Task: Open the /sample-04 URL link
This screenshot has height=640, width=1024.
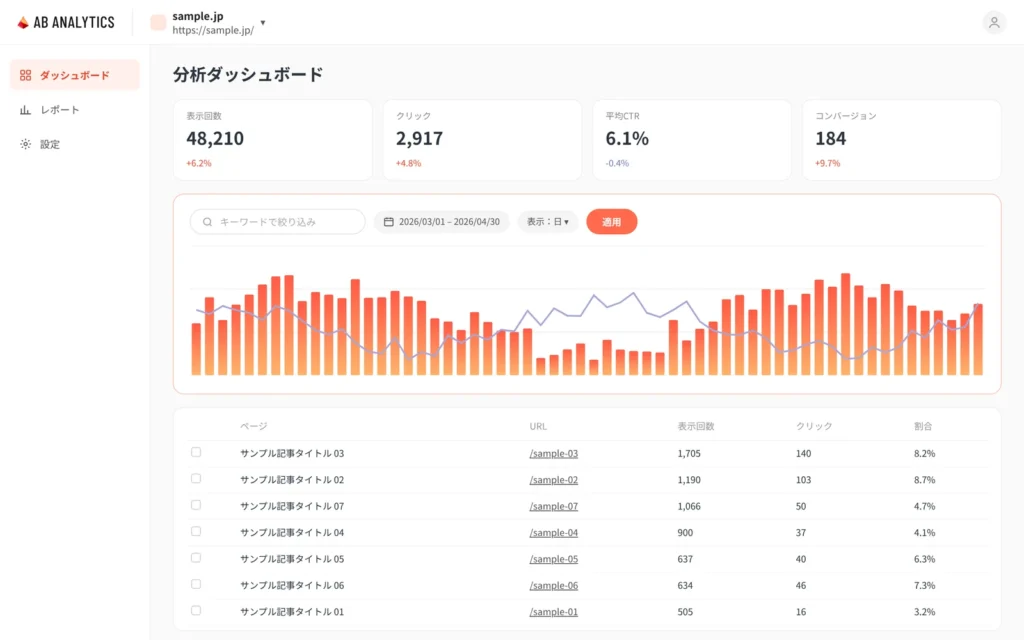Action: click(x=554, y=533)
